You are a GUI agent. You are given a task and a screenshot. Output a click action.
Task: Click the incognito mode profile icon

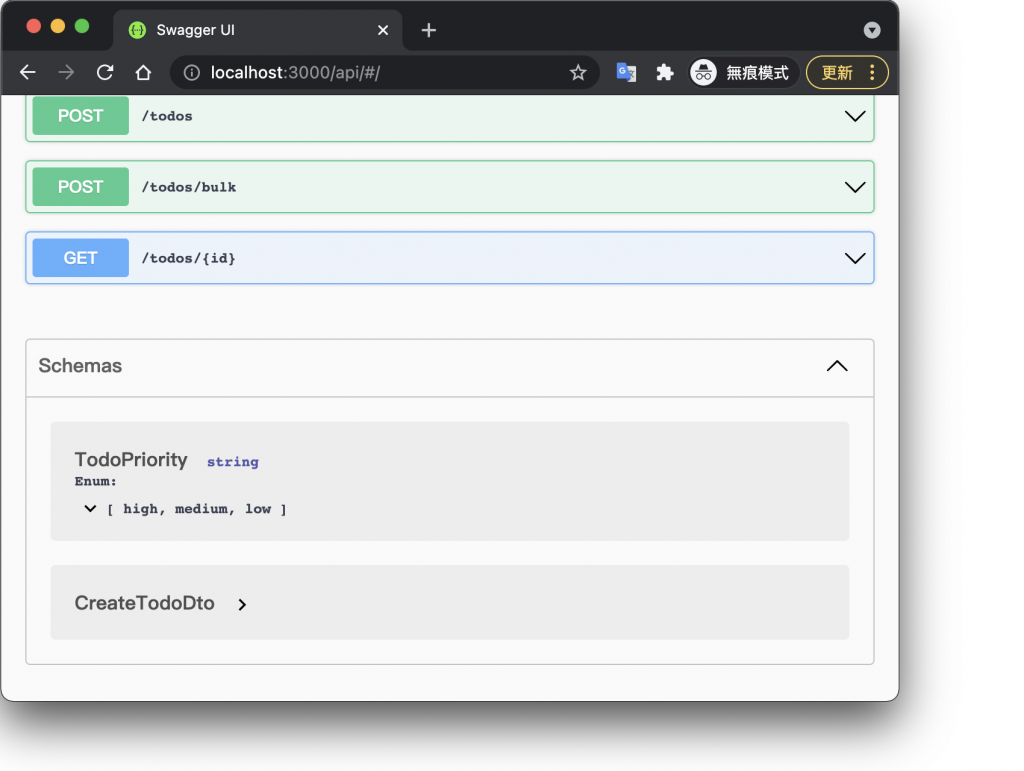[704, 72]
